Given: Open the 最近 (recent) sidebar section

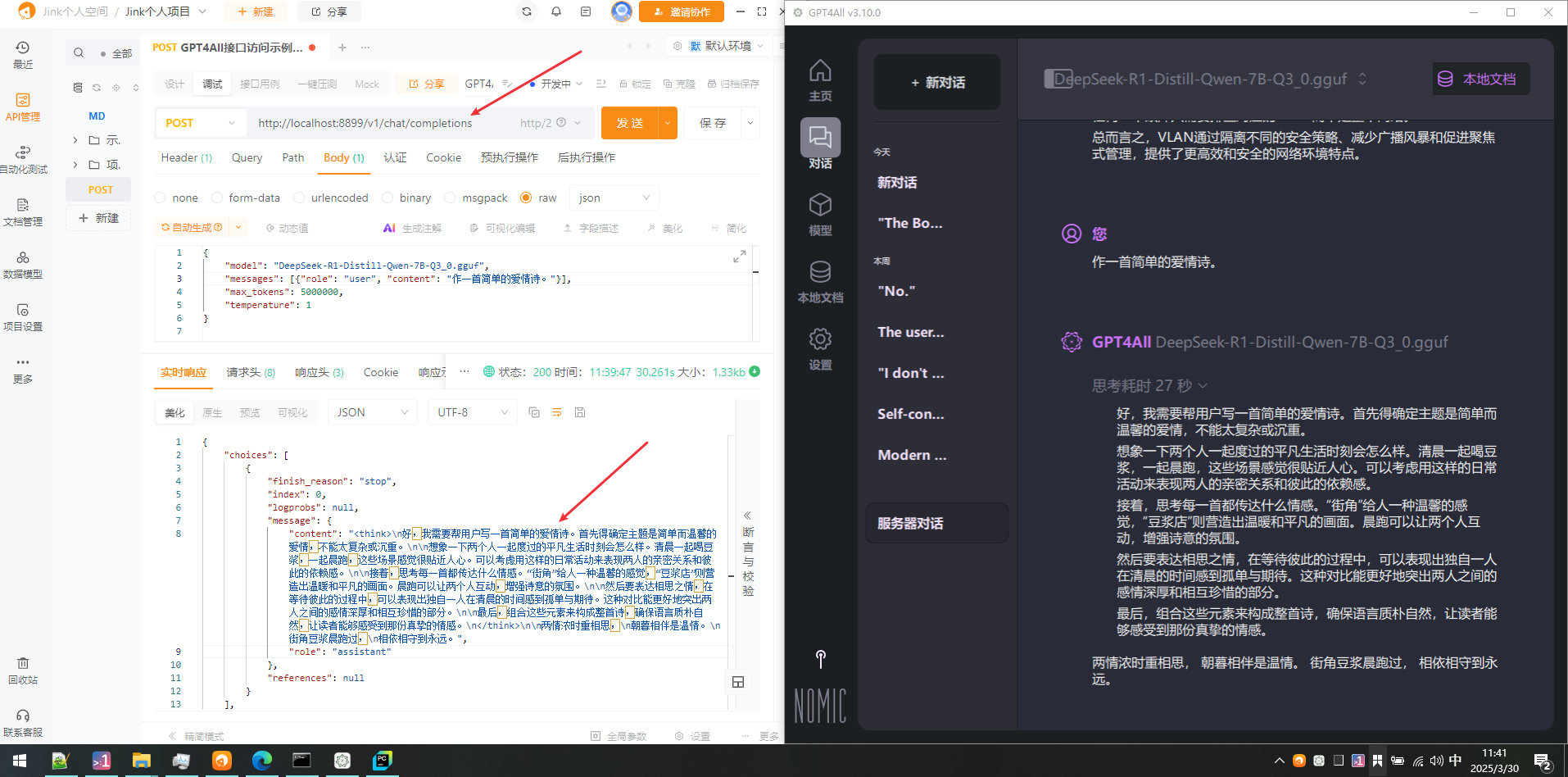Looking at the screenshot, I should click(23, 55).
